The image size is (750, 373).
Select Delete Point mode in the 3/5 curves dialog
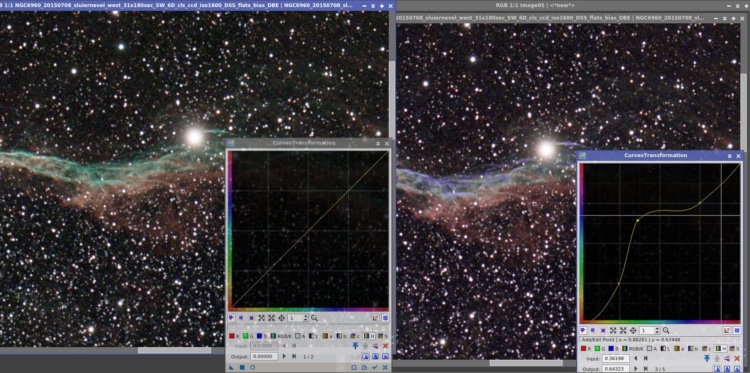click(603, 330)
